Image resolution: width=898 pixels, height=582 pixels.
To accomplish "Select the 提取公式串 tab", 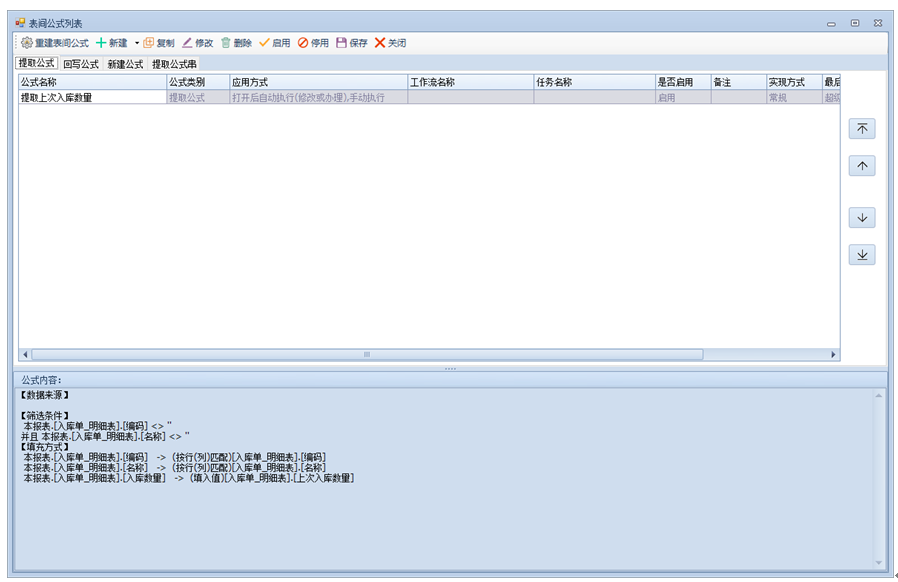I will 174,64.
